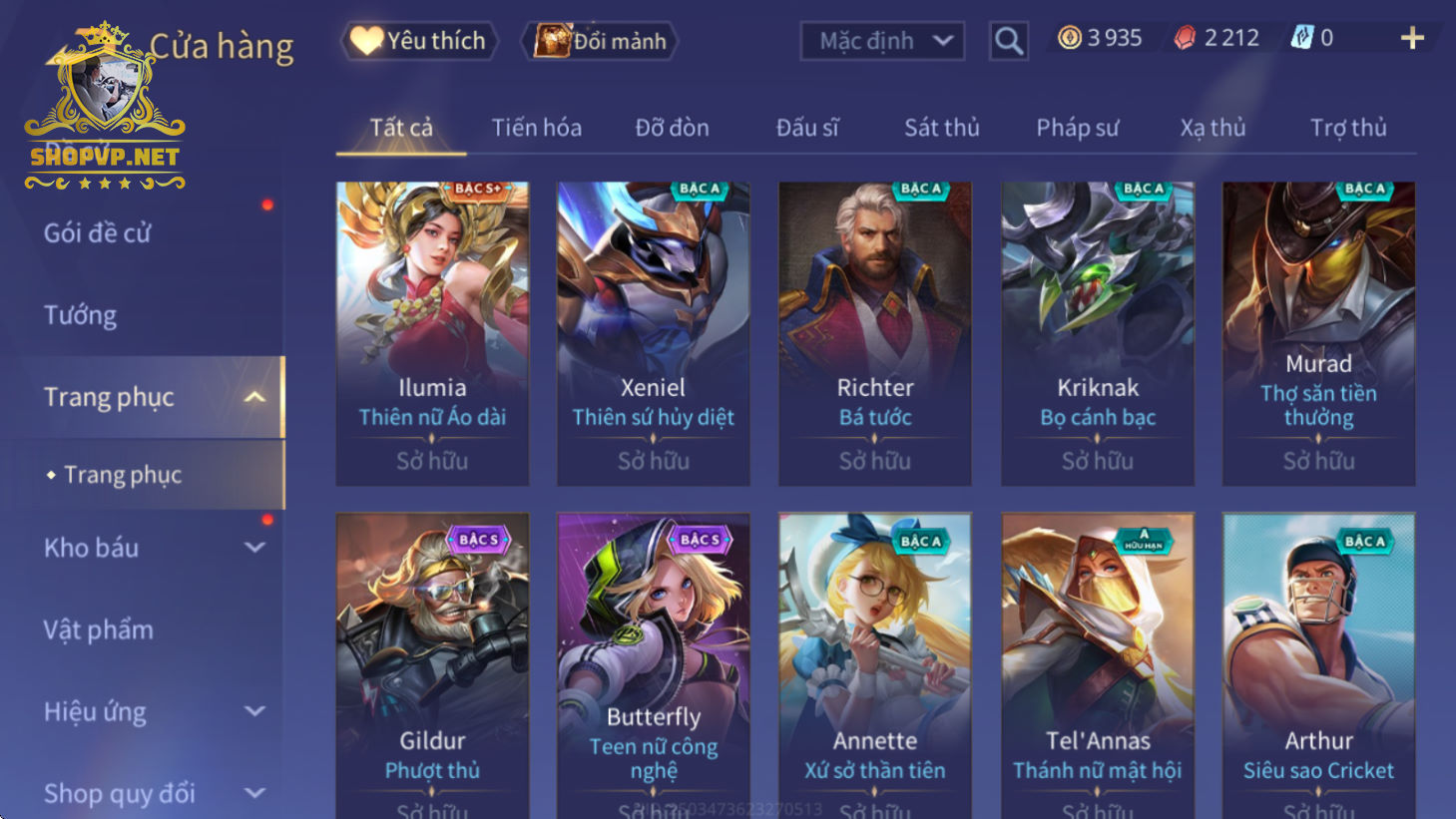1456x819 pixels.
Task: Switch to the Pháp sư tab
Action: (1077, 128)
